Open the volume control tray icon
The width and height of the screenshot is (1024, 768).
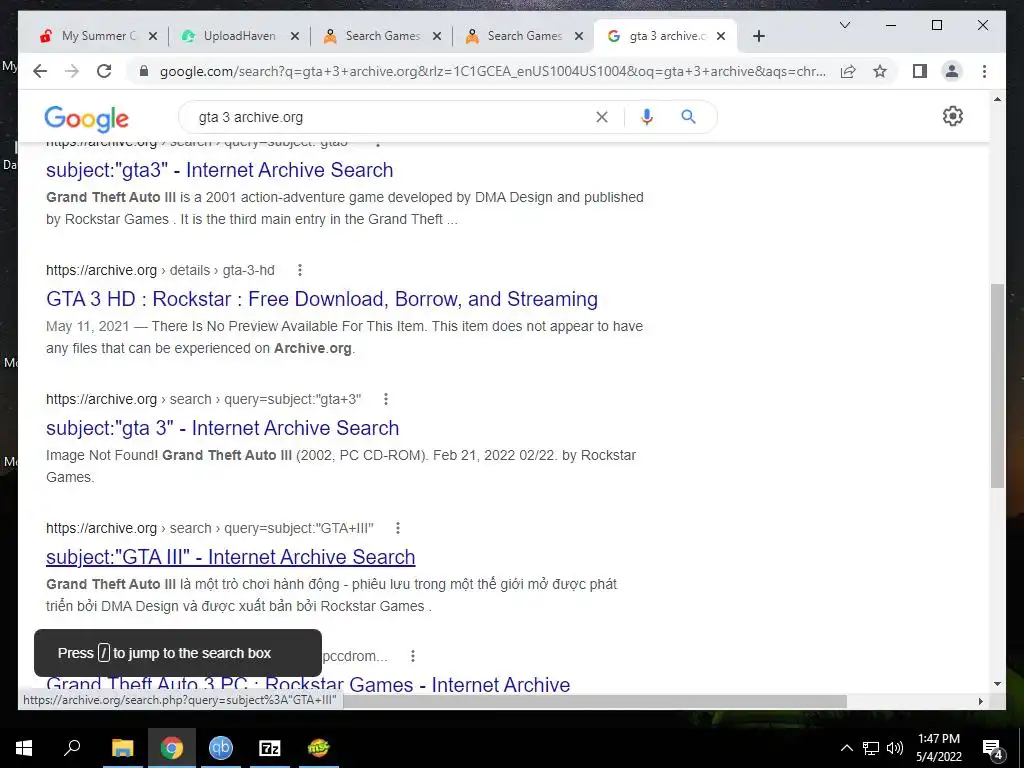(x=895, y=748)
